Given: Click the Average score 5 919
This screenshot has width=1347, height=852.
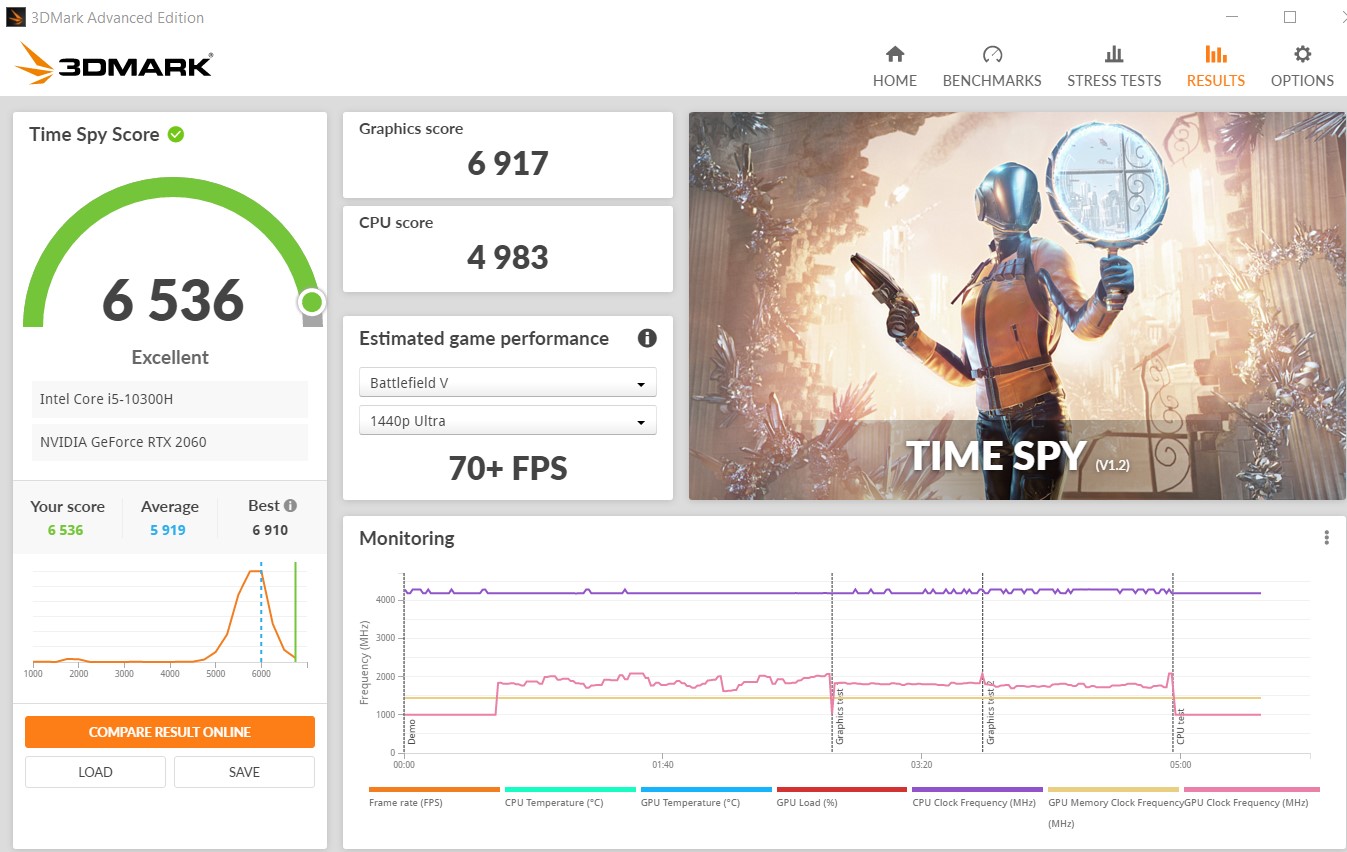Looking at the screenshot, I should tap(168, 530).
